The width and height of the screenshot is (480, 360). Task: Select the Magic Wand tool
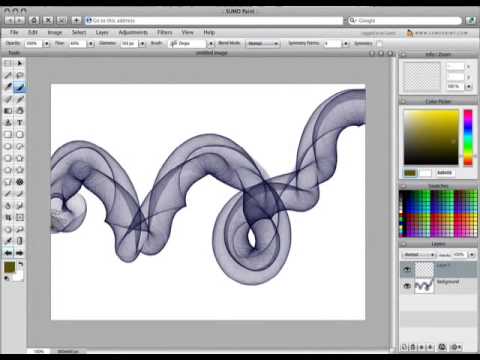coord(8,75)
